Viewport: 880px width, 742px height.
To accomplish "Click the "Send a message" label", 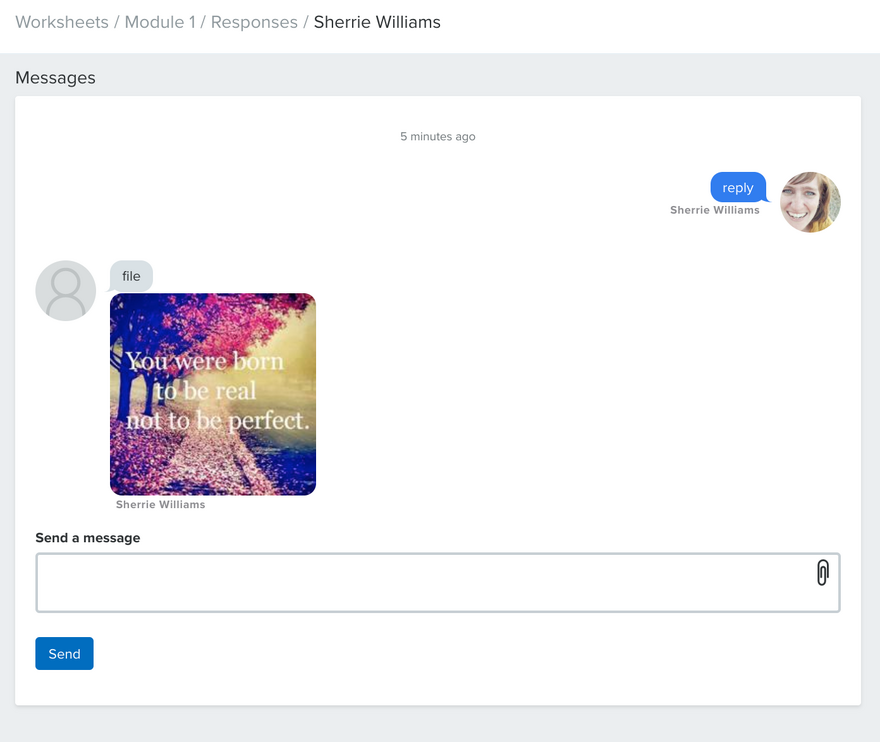I will coord(88,538).
